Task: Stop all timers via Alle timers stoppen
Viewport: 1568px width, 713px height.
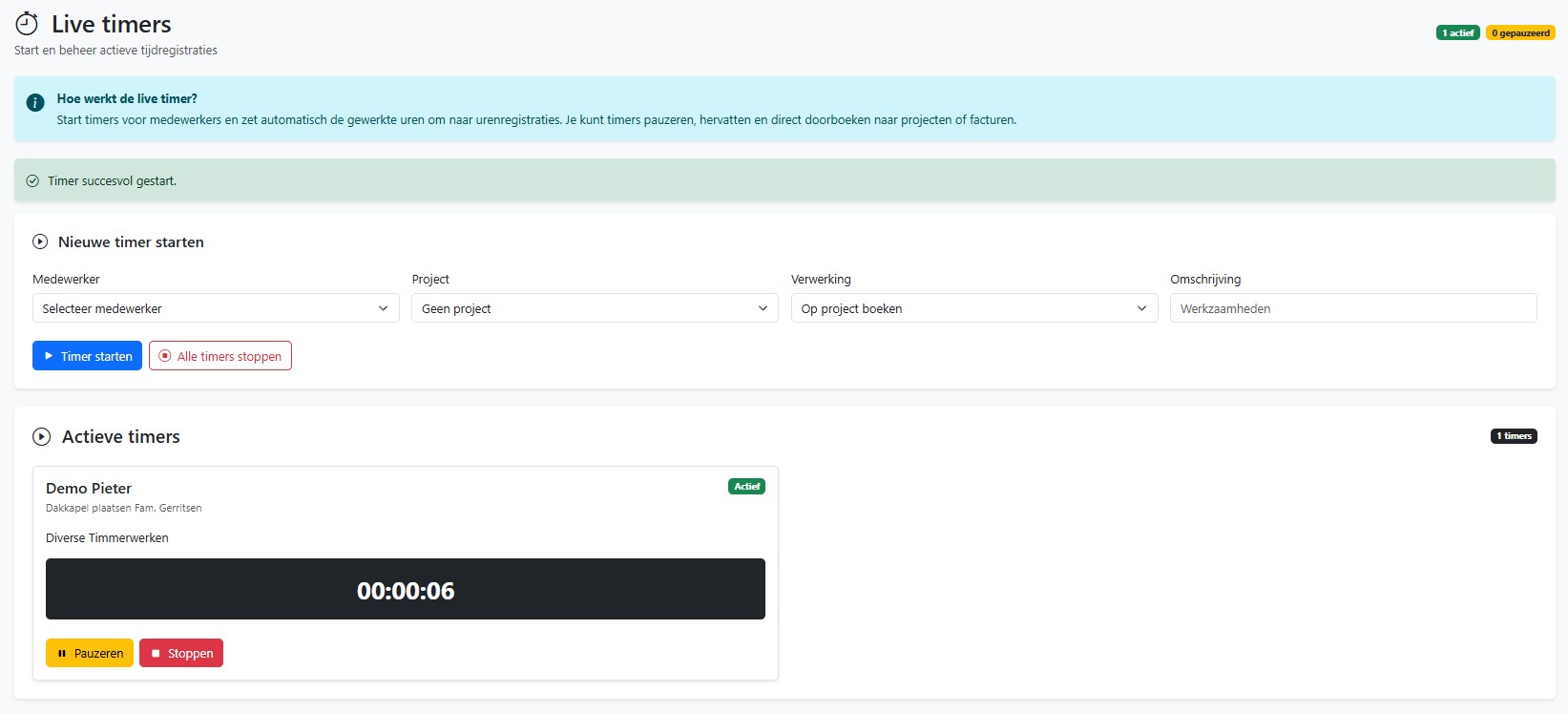Action: 220,356
